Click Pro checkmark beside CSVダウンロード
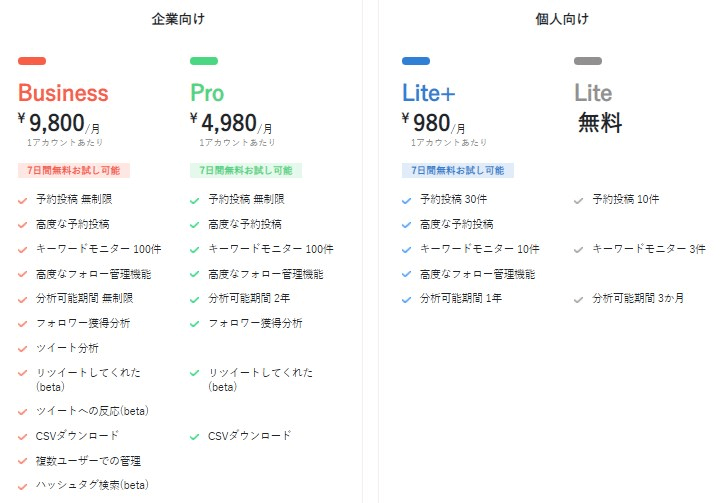720x503 pixels. (195, 436)
